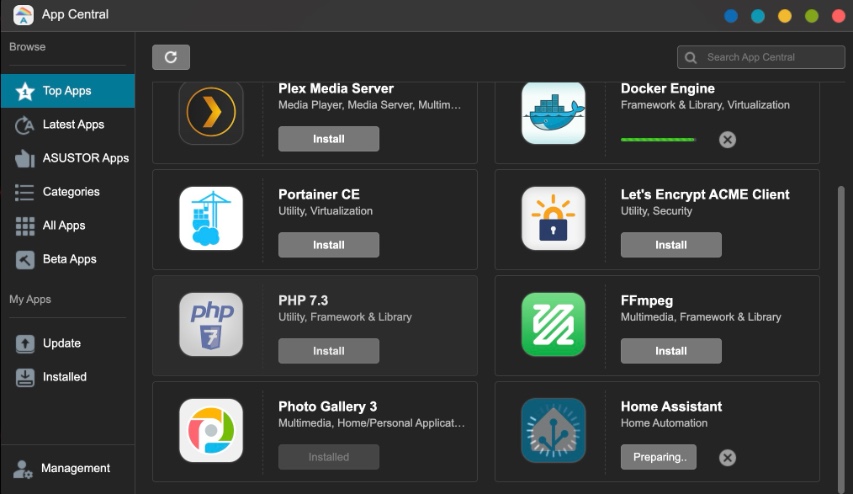This screenshot has width=853, height=494.
Task: Open the Photo Gallery 3 title
Action: 327,406
